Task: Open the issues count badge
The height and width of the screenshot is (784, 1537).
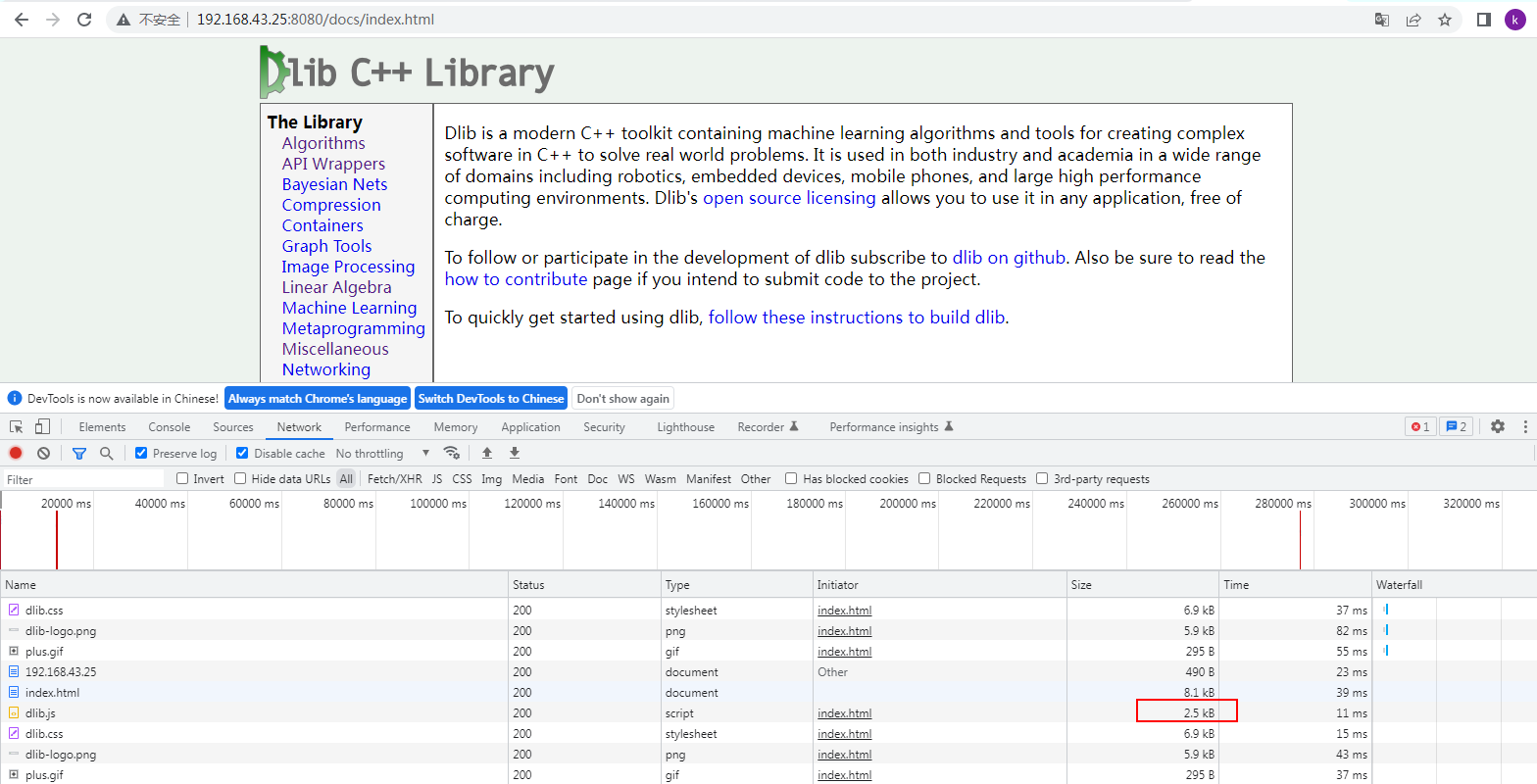Action: 1457,427
